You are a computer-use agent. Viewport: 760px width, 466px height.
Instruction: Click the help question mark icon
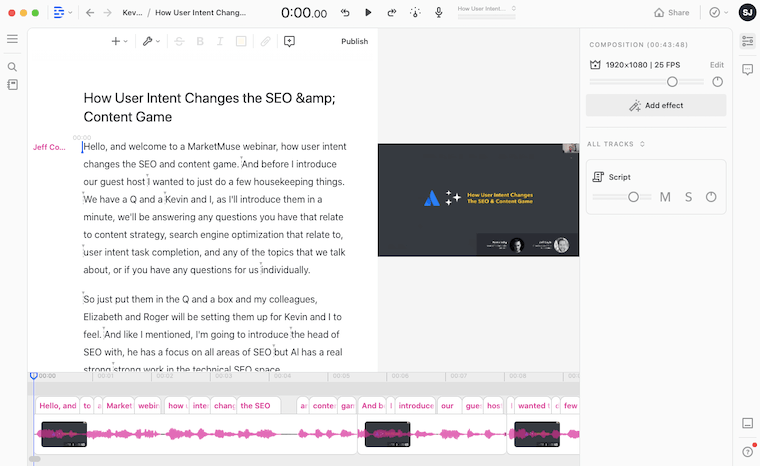coord(747,452)
